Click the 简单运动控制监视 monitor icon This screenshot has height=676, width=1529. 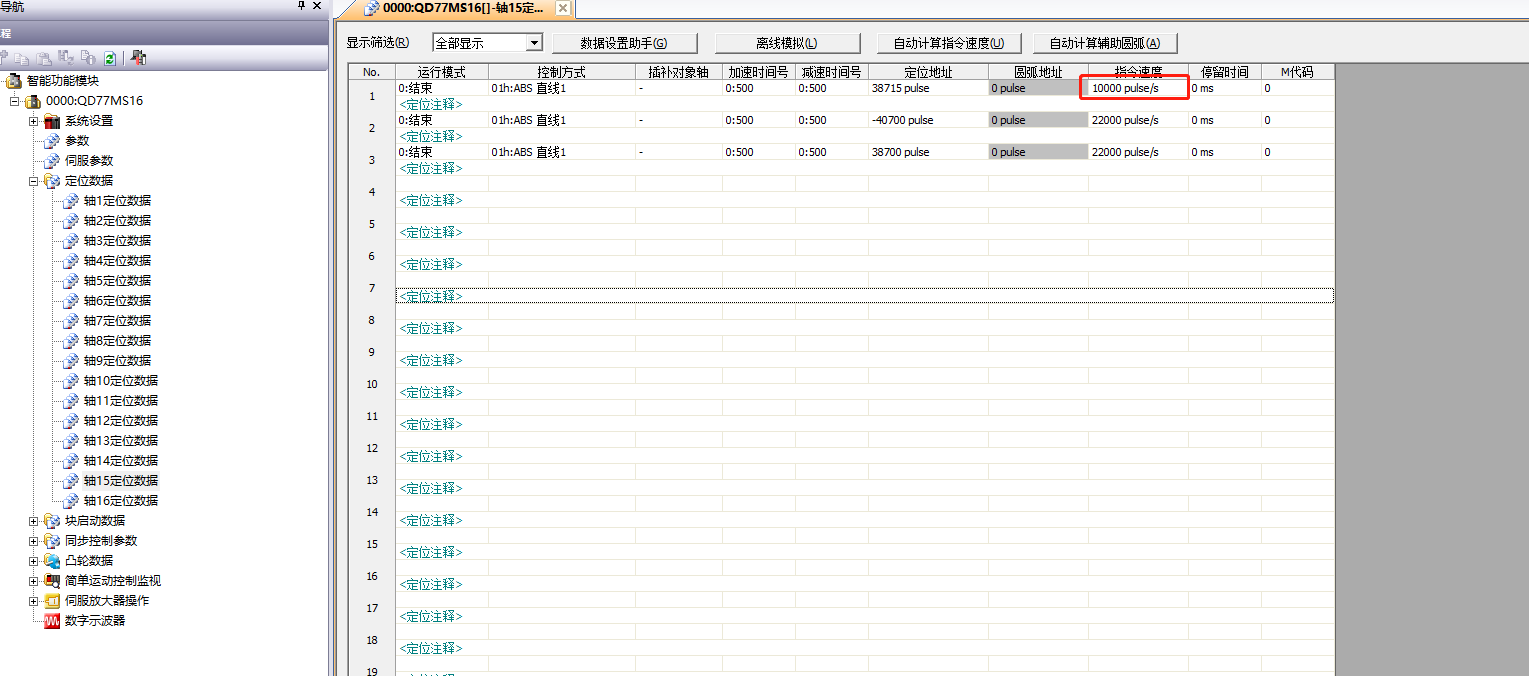click(x=52, y=581)
